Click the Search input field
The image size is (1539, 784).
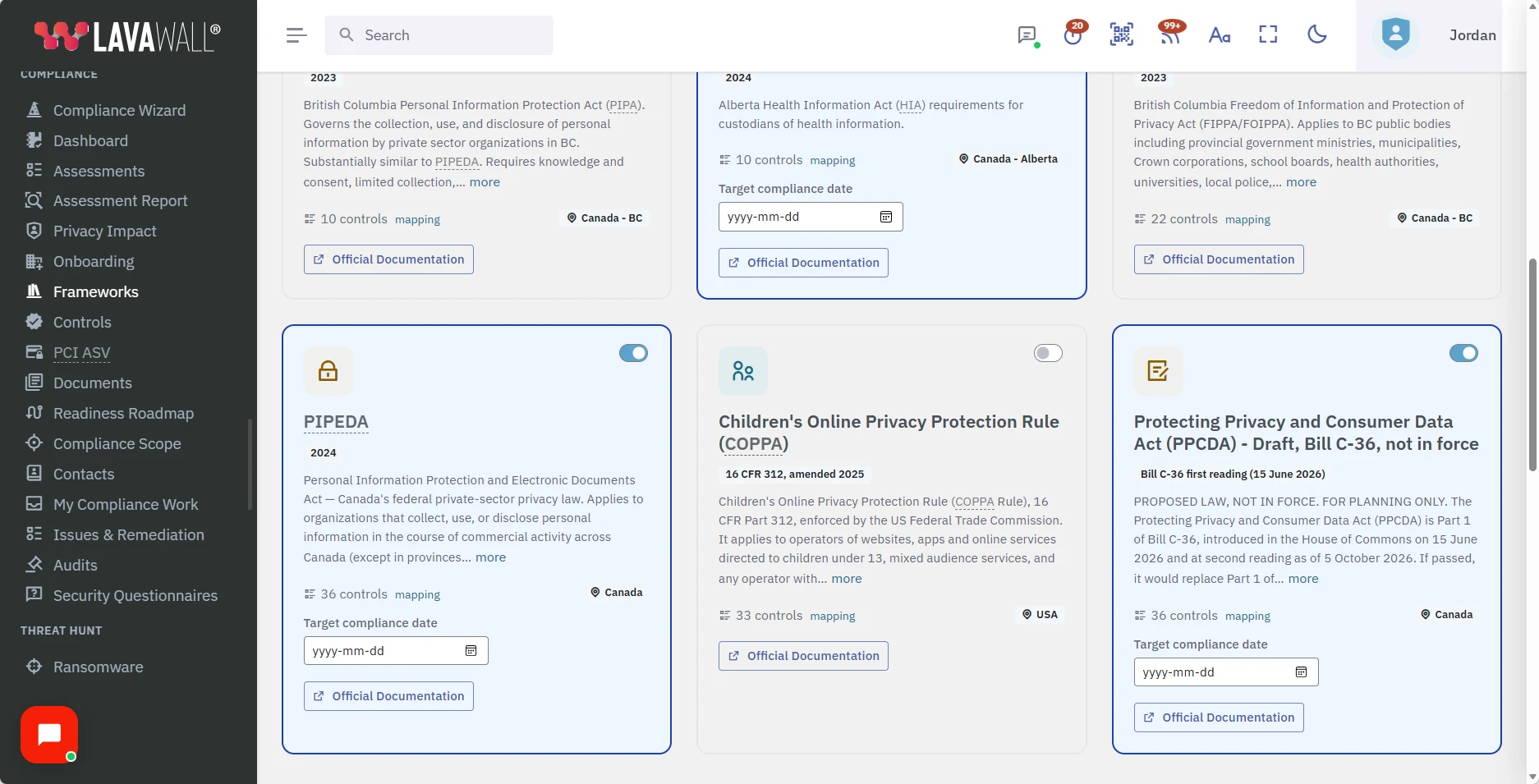(439, 35)
